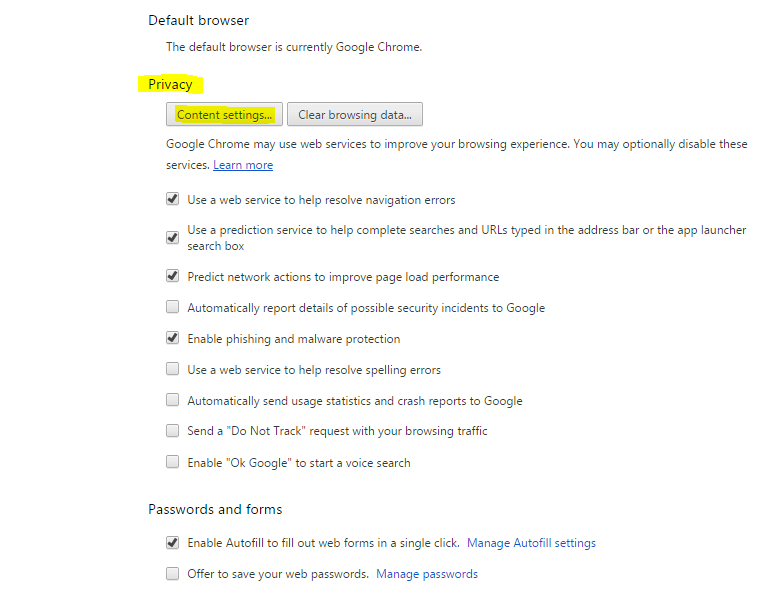Open the Learn more link

[x=243, y=165]
